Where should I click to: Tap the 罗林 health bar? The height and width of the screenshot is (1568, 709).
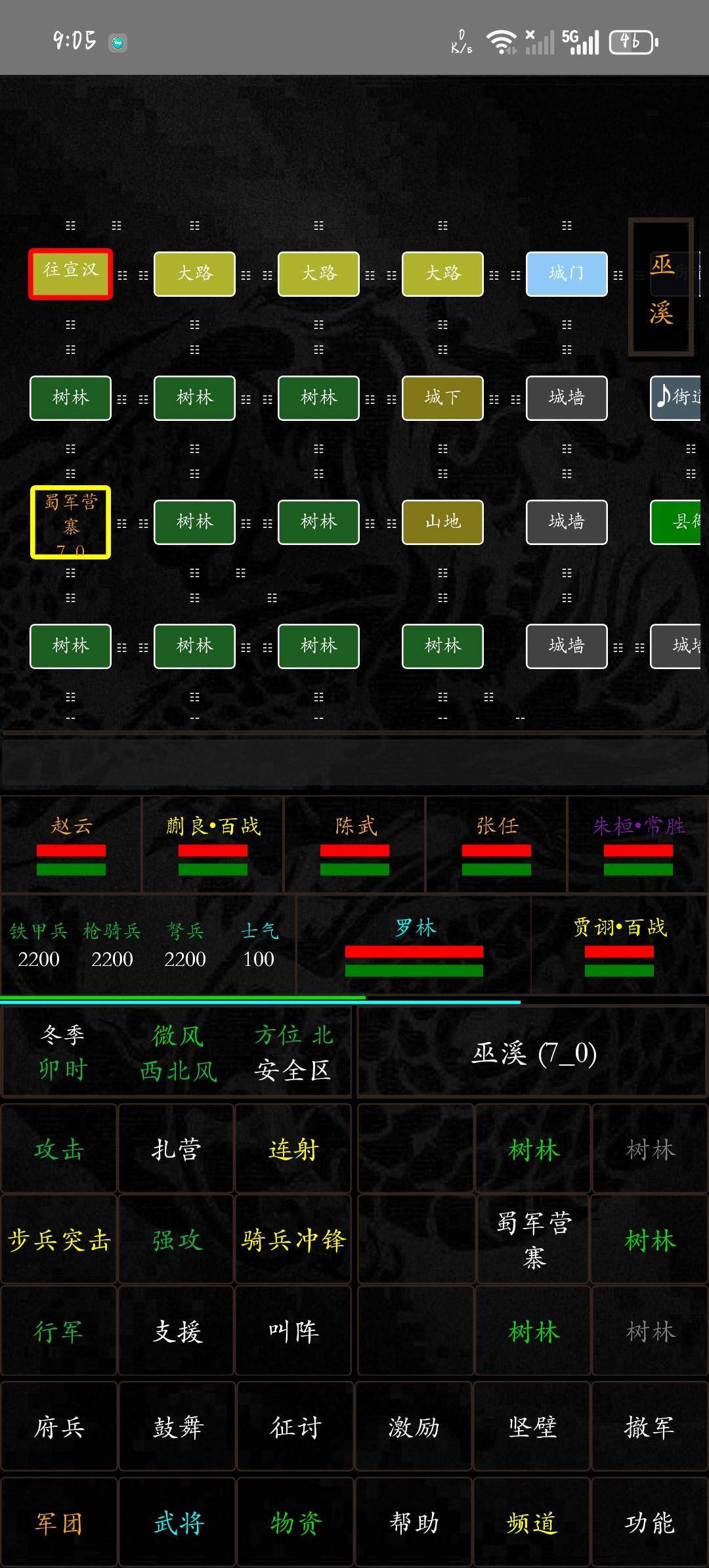pyautogui.click(x=414, y=961)
